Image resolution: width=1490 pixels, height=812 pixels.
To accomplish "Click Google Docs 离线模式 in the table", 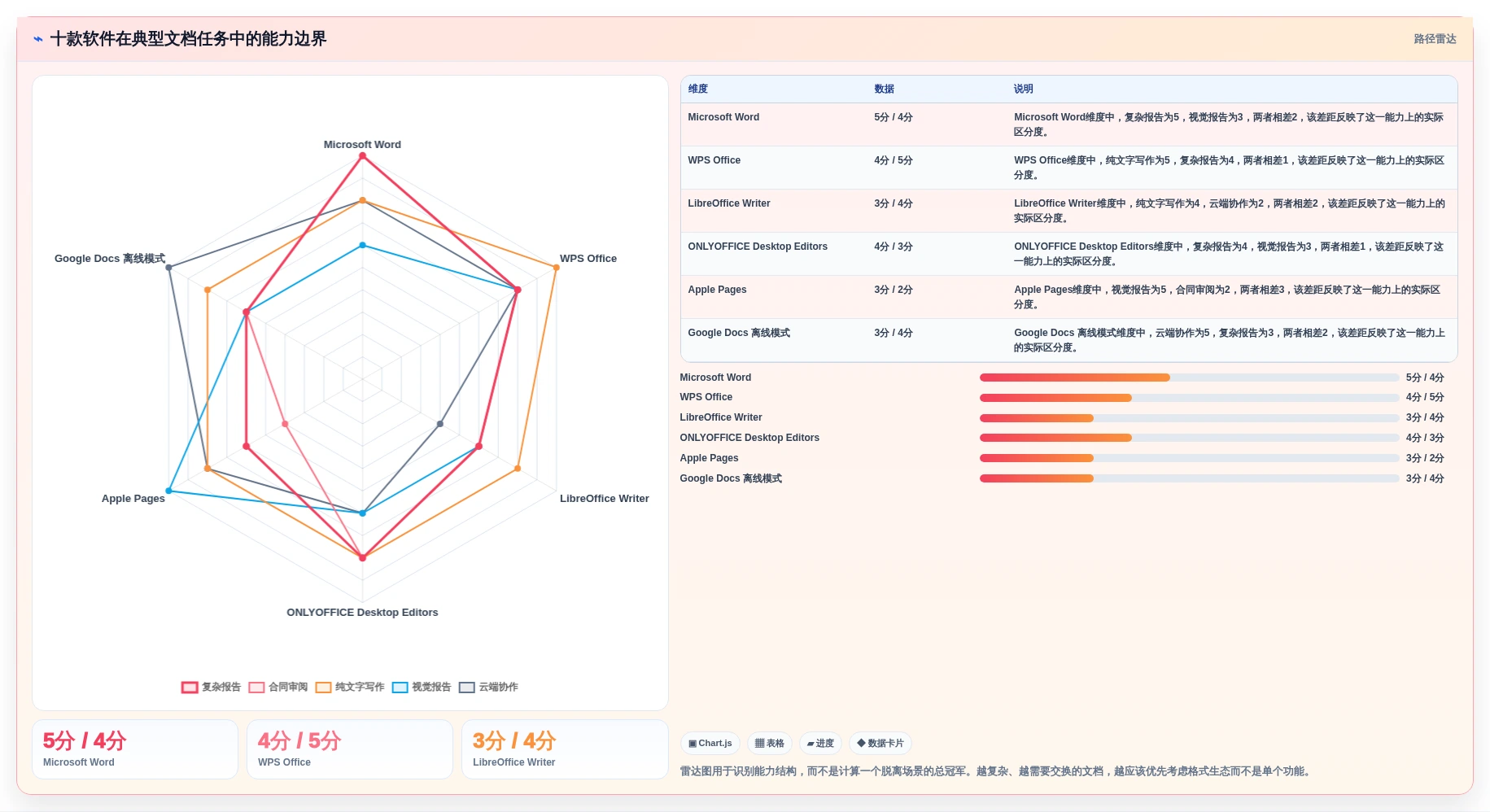I will tap(739, 333).
